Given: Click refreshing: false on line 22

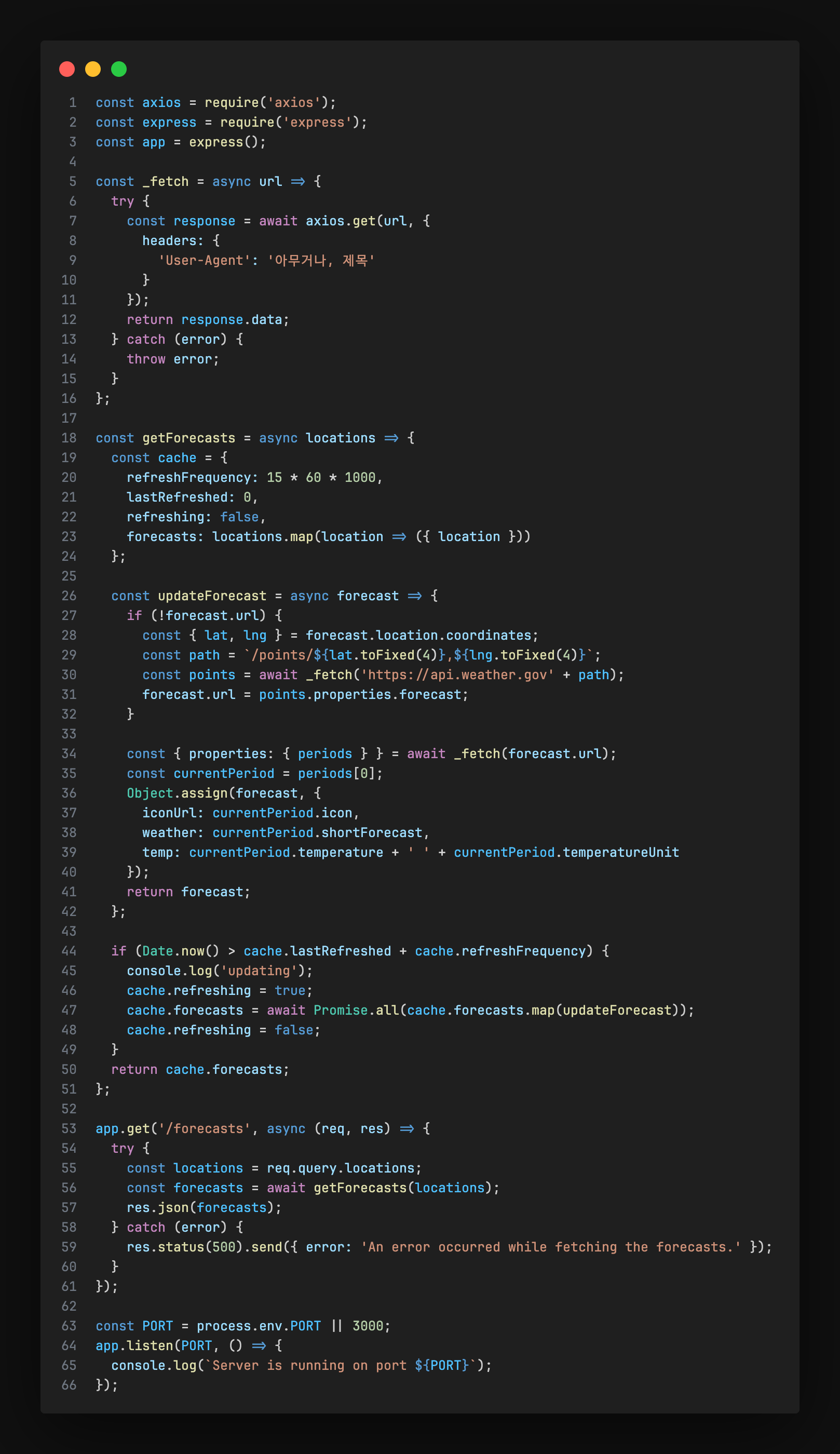Looking at the screenshot, I should coord(193,517).
